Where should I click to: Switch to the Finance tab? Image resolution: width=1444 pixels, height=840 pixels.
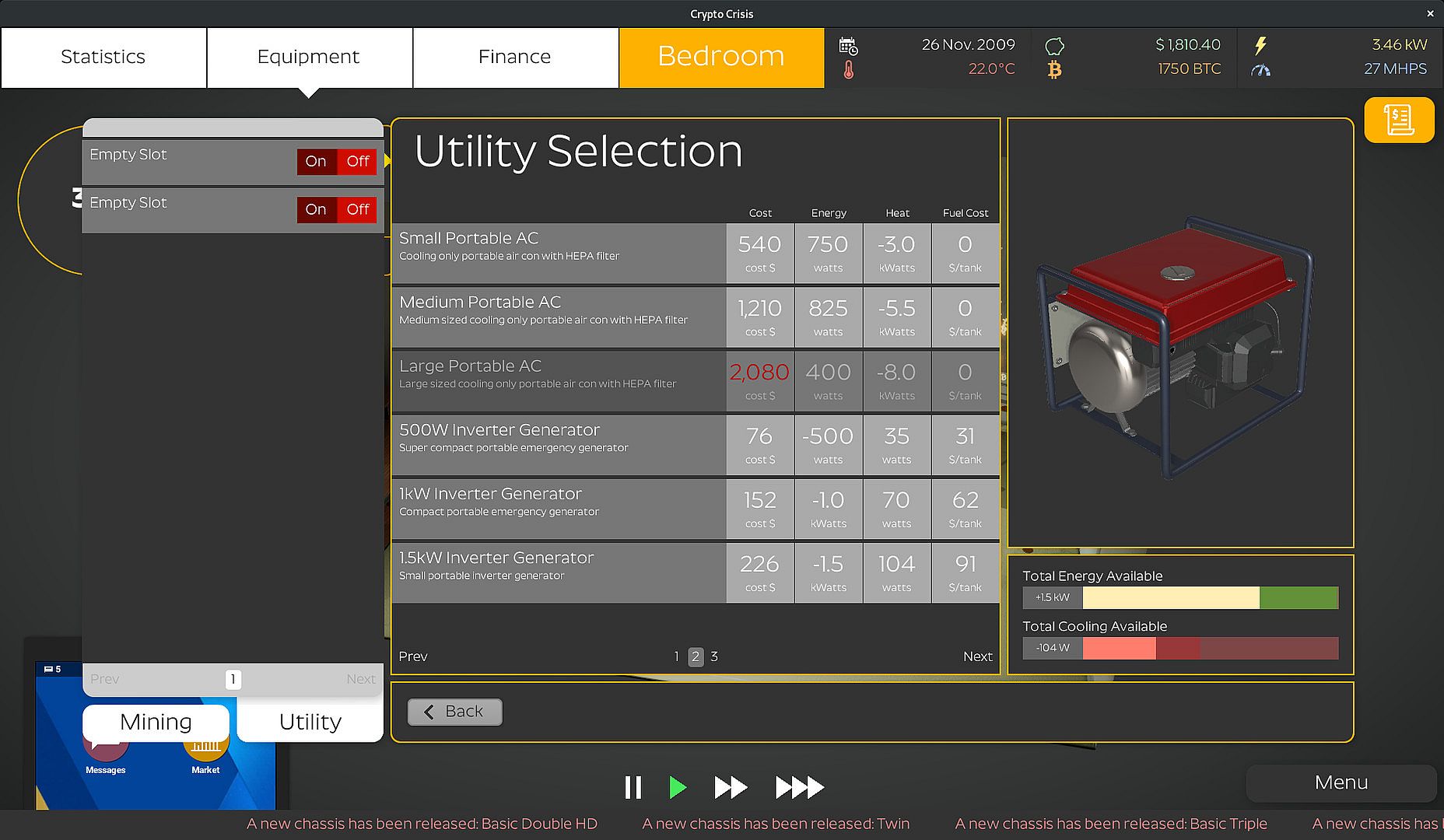click(x=515, y=58)
